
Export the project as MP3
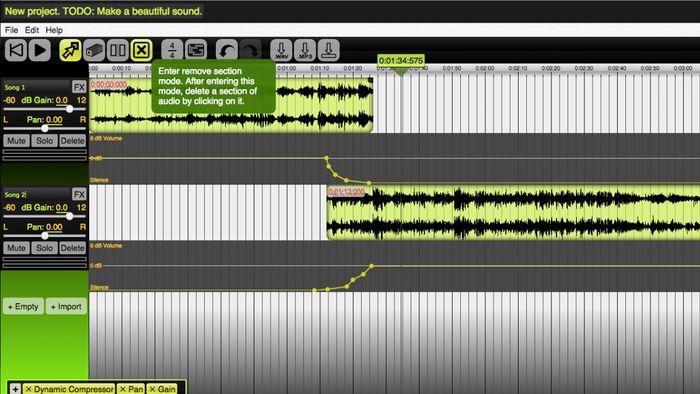(305, 50)
